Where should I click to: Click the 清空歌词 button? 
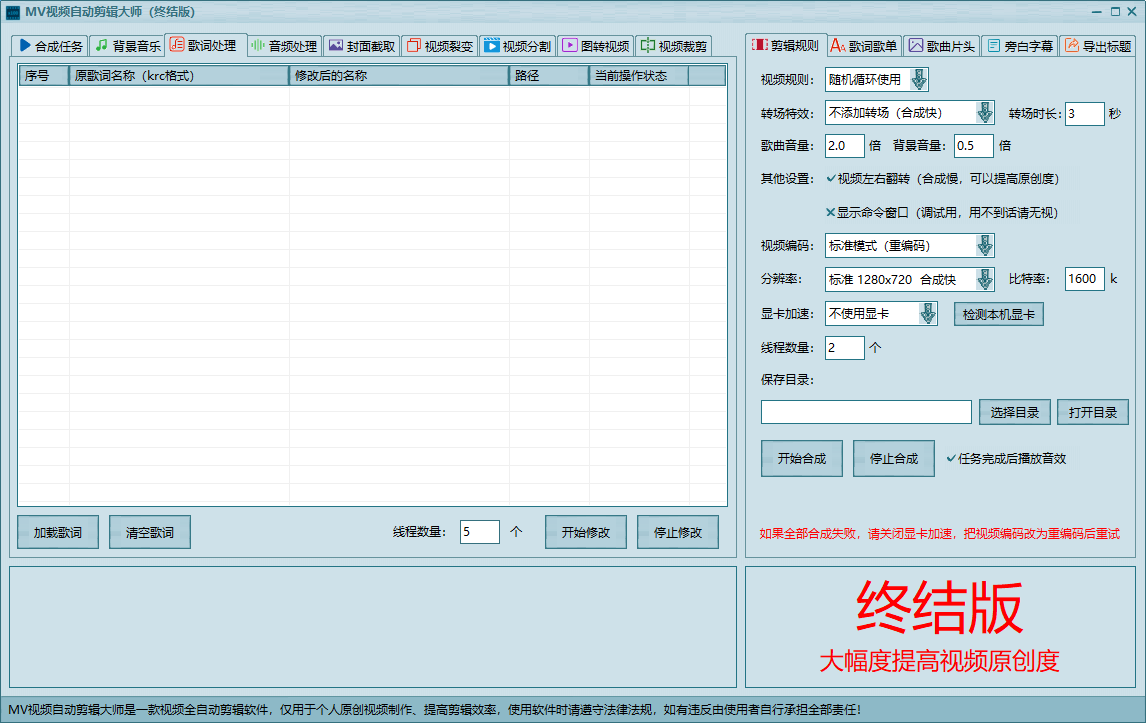(x=150, y=532)
